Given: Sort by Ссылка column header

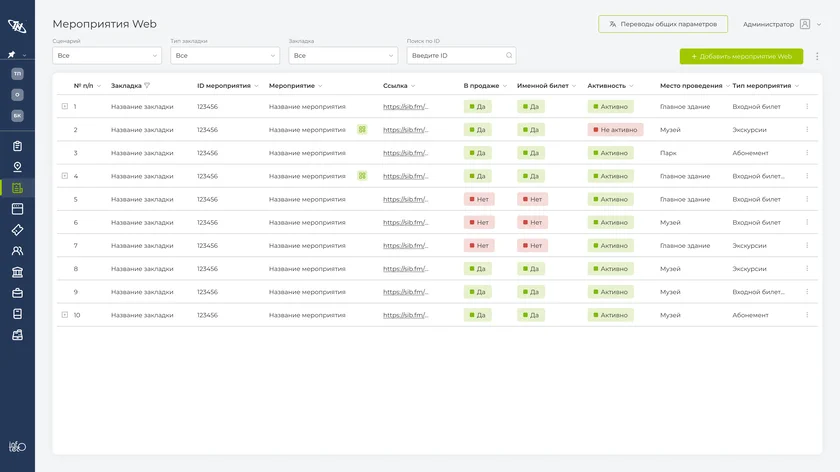Looking at the screenshot, I should 399,86.
